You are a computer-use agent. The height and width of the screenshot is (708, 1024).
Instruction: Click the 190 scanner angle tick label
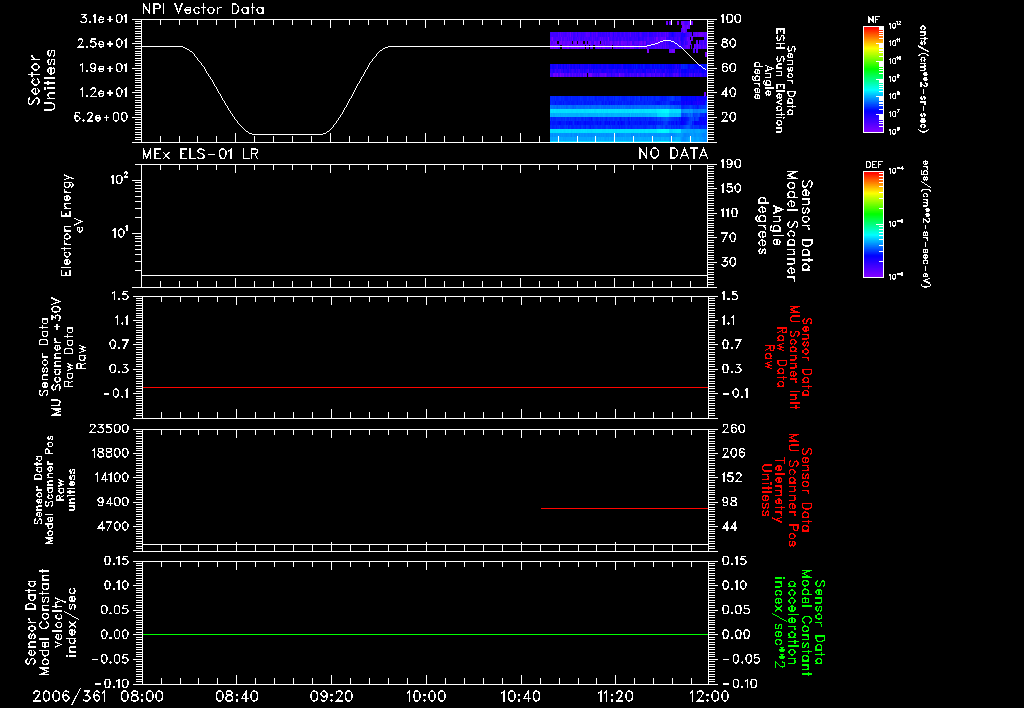coord(732,164)
